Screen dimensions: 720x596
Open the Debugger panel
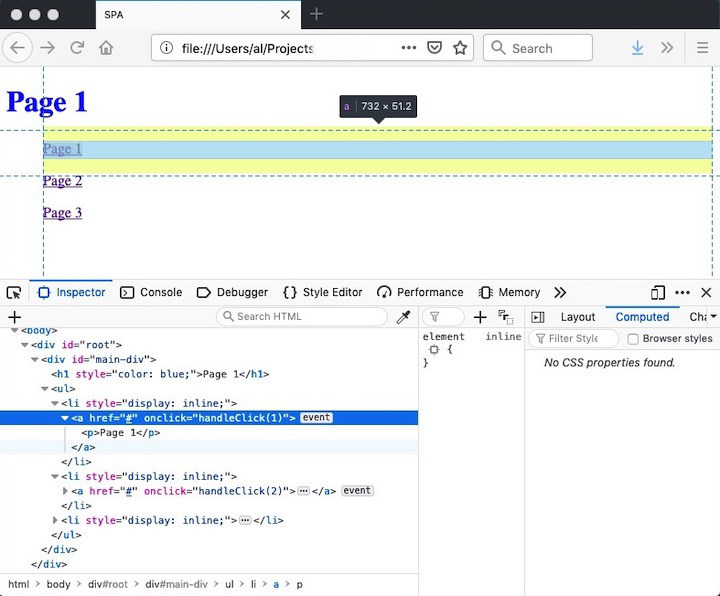click(232, 292)
